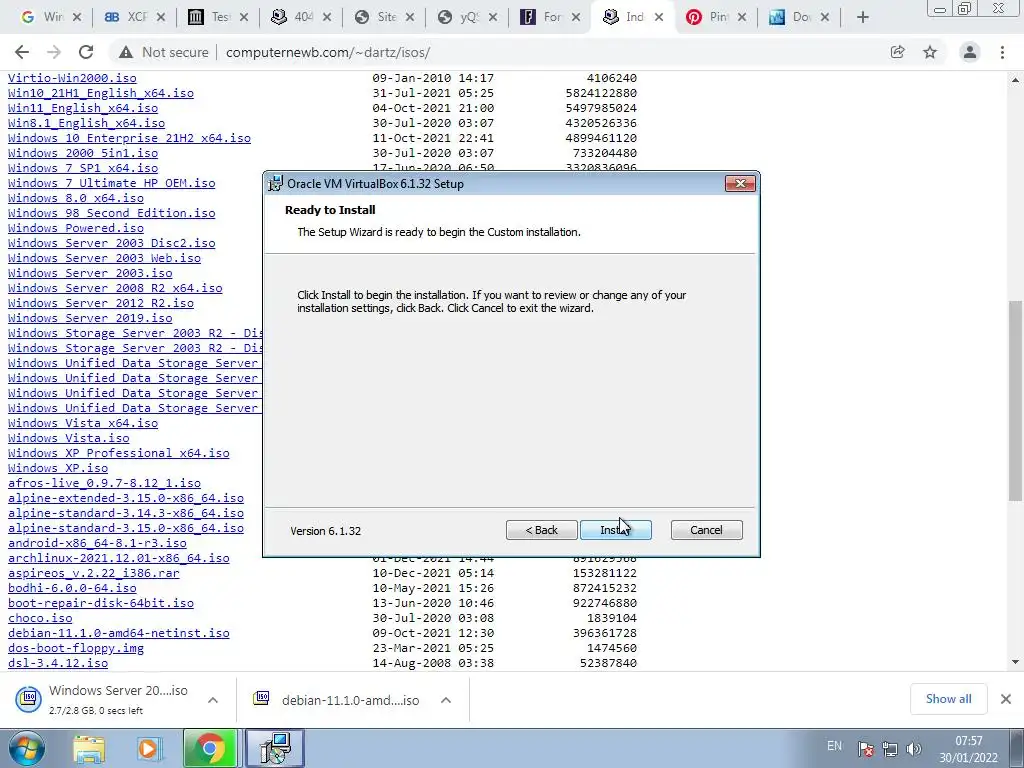This screenshot has width=1024, height=768.
Task: Open a new browser tab
Action: tap(863, 18)
